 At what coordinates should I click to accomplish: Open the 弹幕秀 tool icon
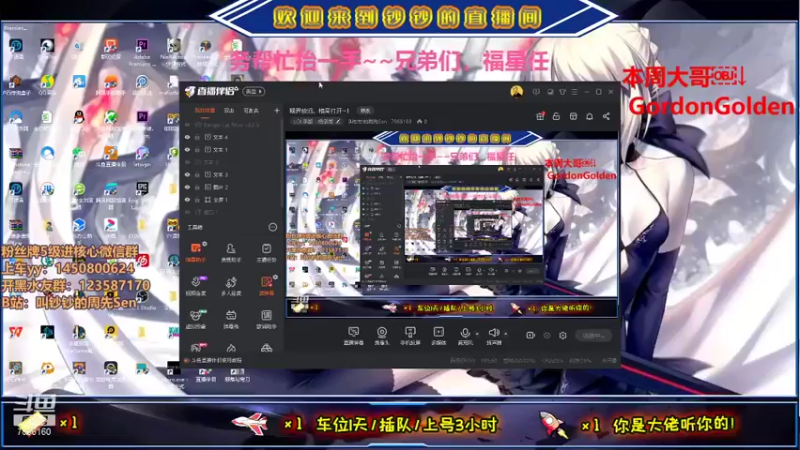coord(231,319)
